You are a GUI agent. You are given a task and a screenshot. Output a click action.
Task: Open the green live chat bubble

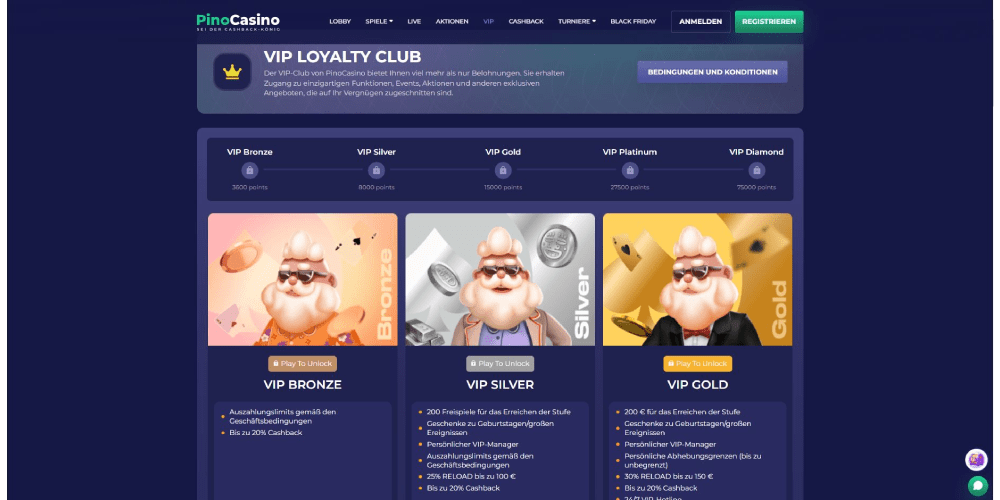coord(977,486)
